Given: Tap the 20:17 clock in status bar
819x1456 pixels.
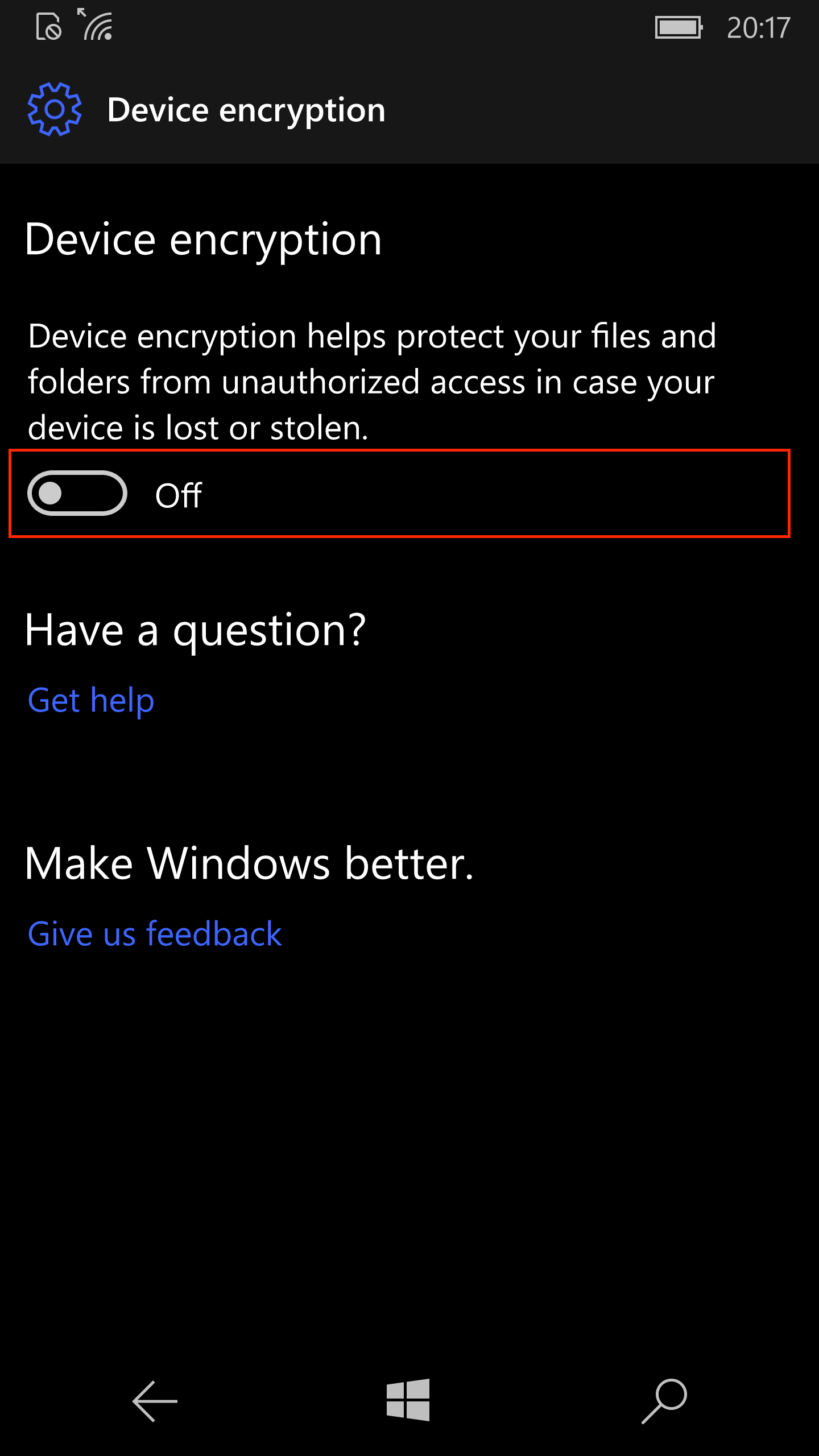Looking at the screenshot, I should [759, 28].
